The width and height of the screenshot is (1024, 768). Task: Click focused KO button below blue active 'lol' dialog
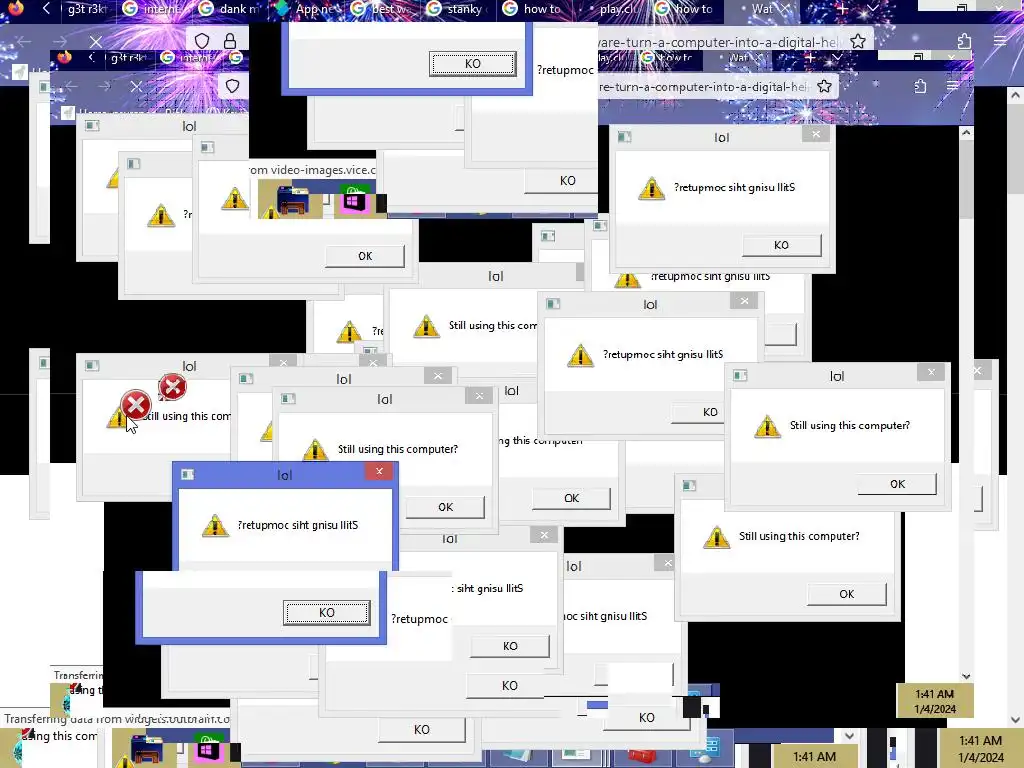coord(327,613)
